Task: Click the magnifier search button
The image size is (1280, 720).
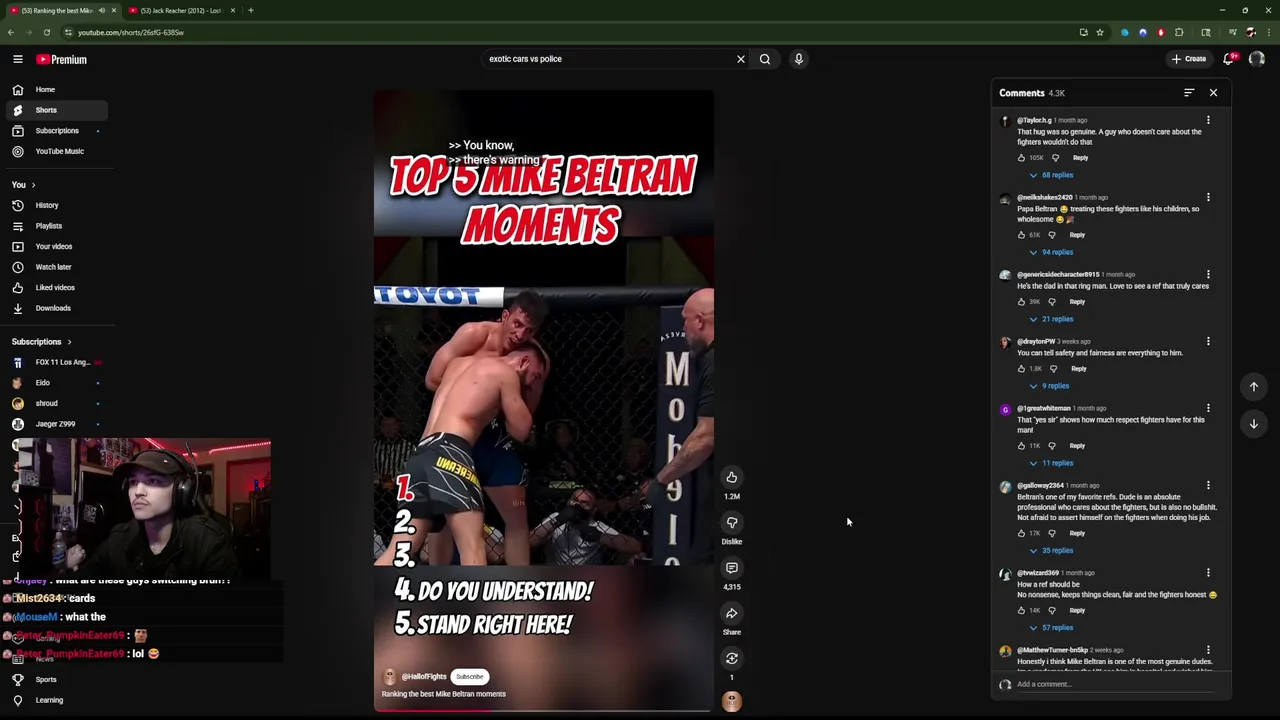Action: [765, 59]
